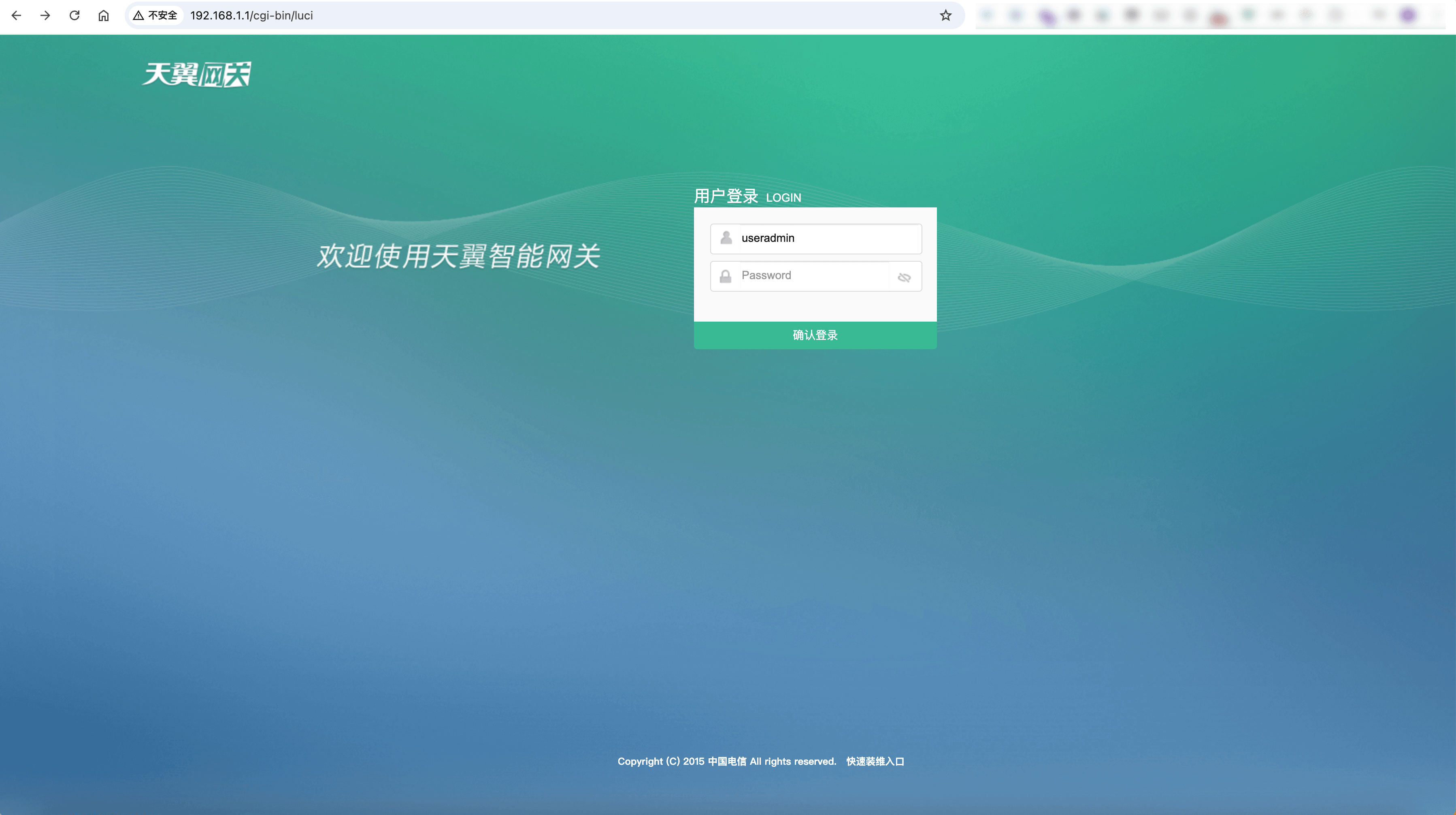Click the 天翼网关 logo
This screenshot has height=815, width=1456.
(x=197, y=74)
